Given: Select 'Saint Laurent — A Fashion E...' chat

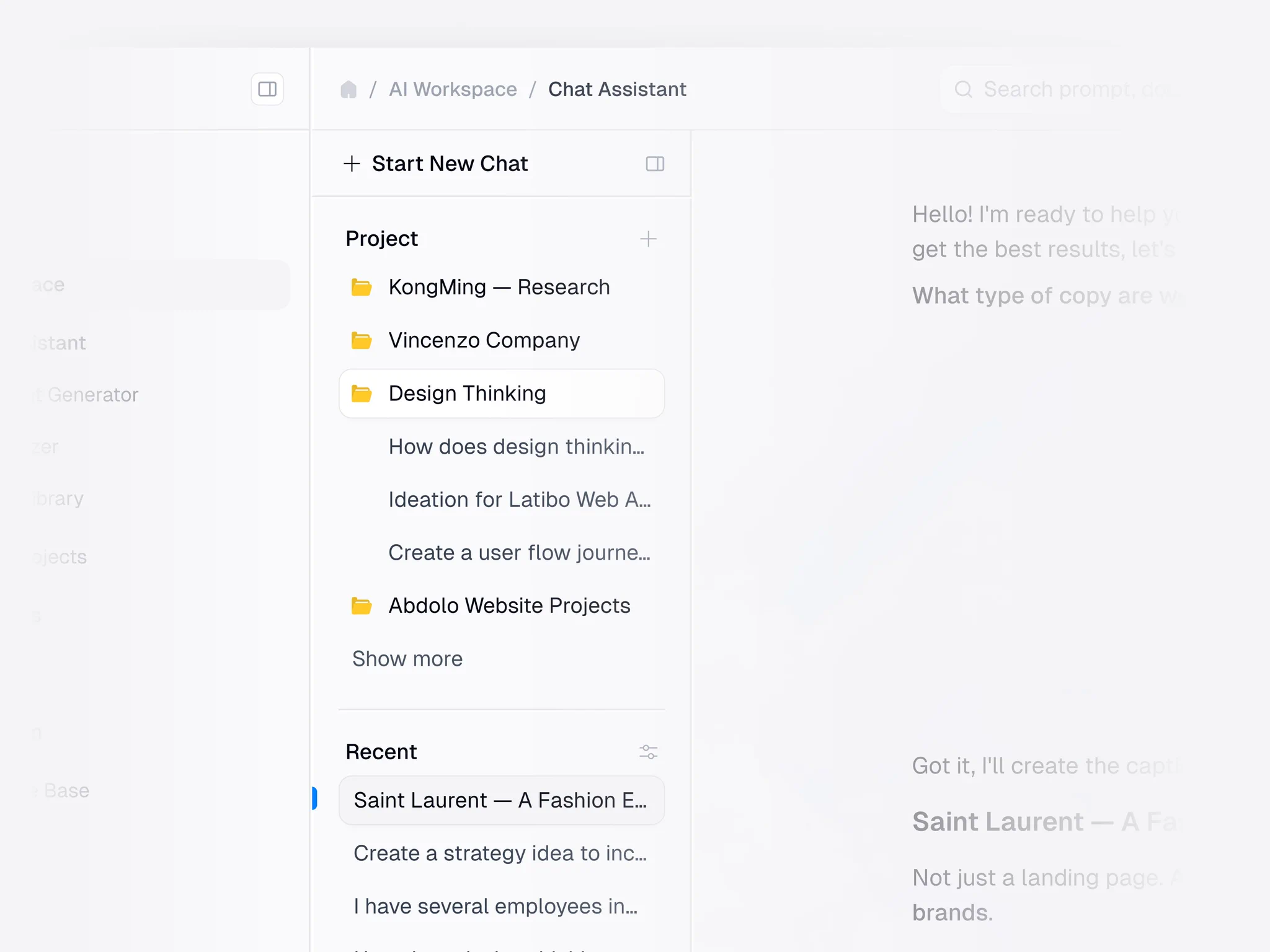Looking at the screenshot, I should point(501,800).
